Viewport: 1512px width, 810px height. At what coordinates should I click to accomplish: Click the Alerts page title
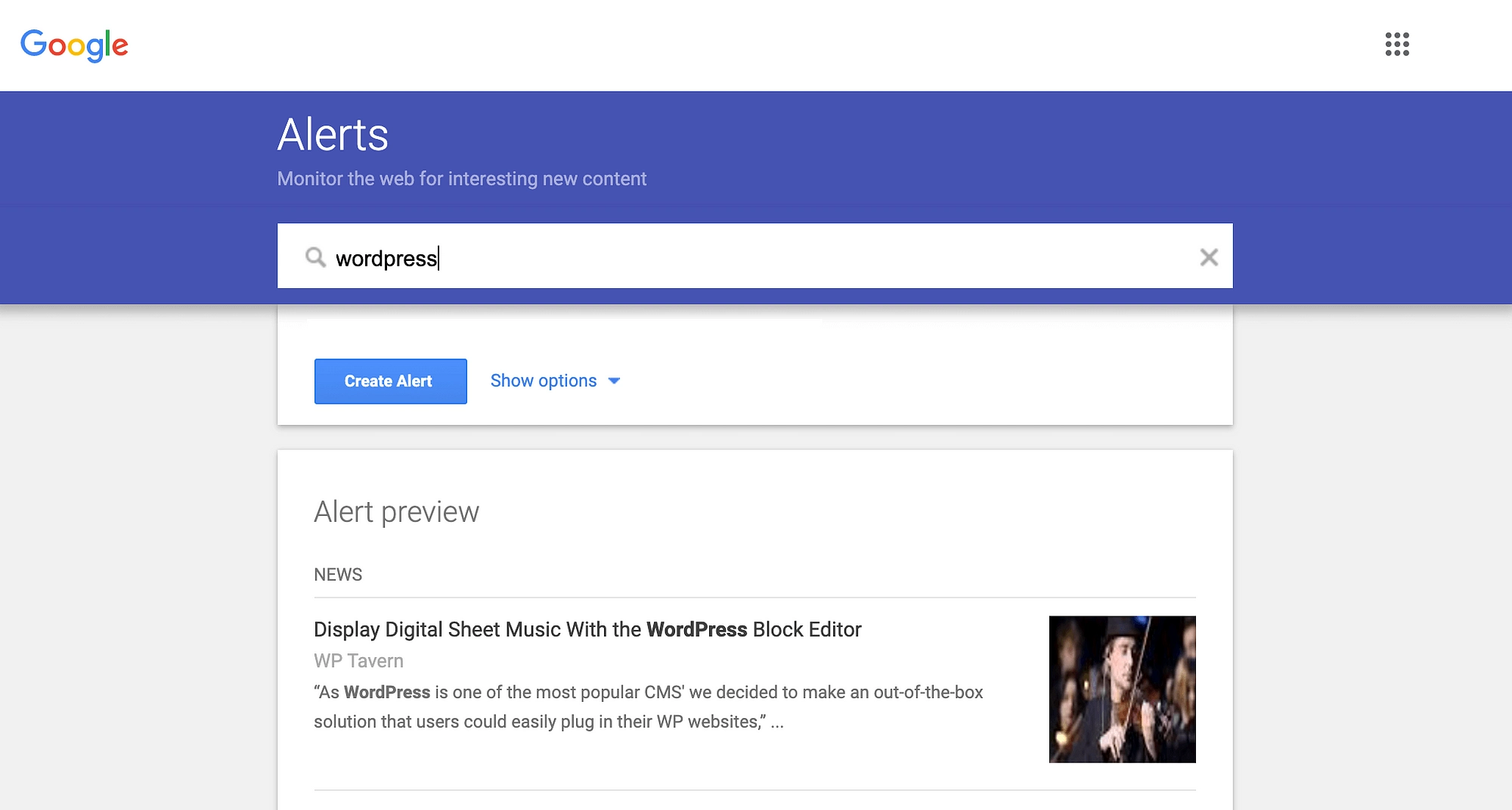click(x=333, y=135)
